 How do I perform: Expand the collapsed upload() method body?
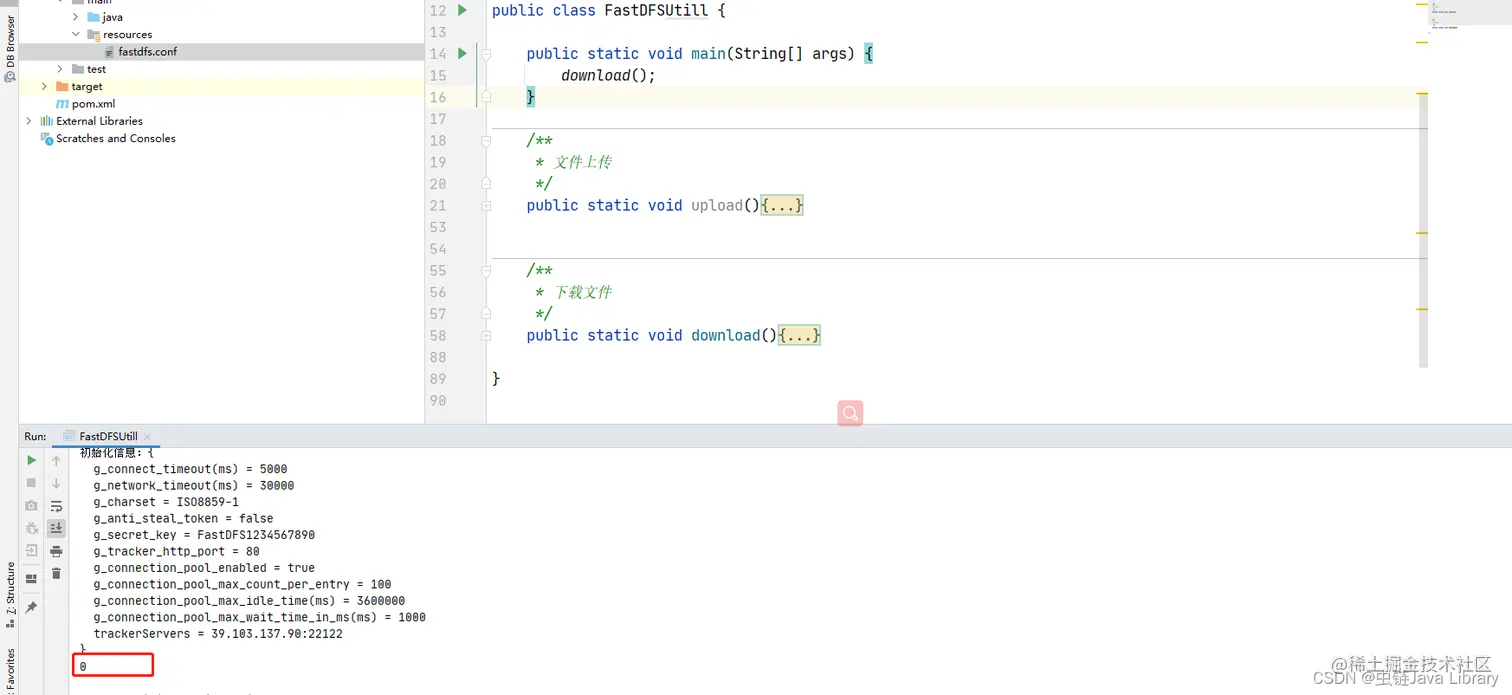(782, 206)
